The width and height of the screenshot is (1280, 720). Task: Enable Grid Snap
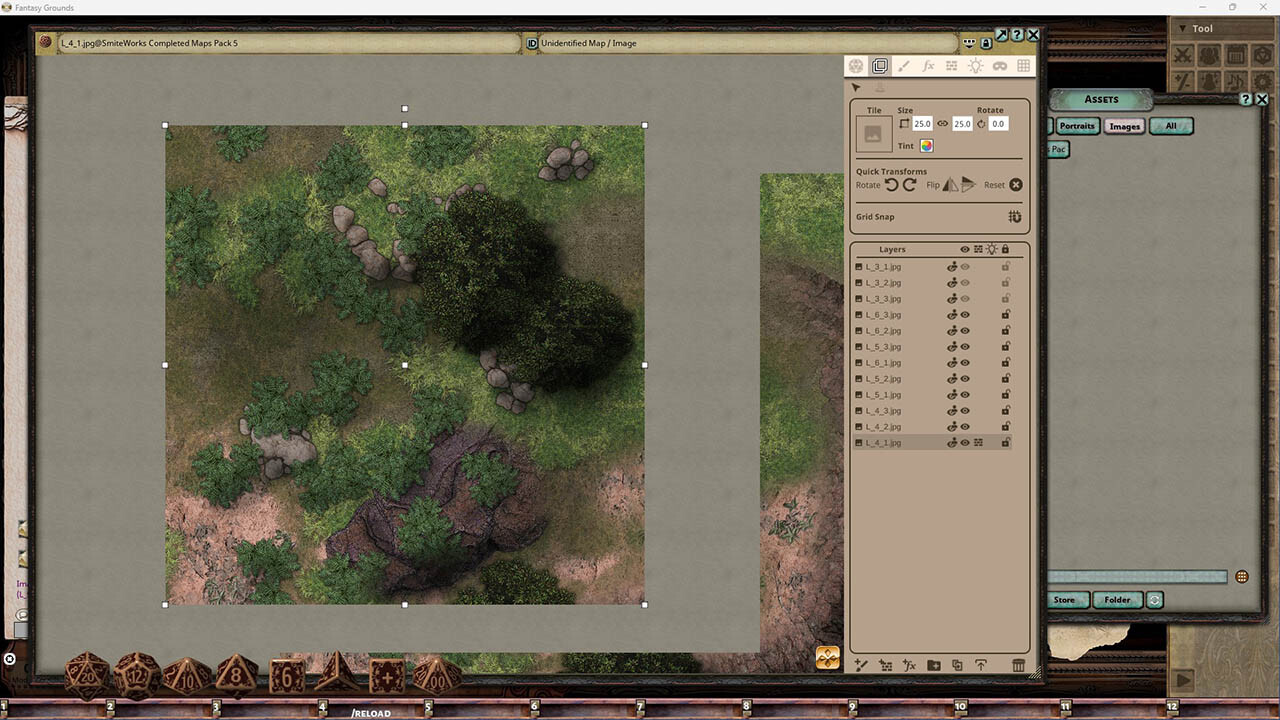(x=1014, y=216)
